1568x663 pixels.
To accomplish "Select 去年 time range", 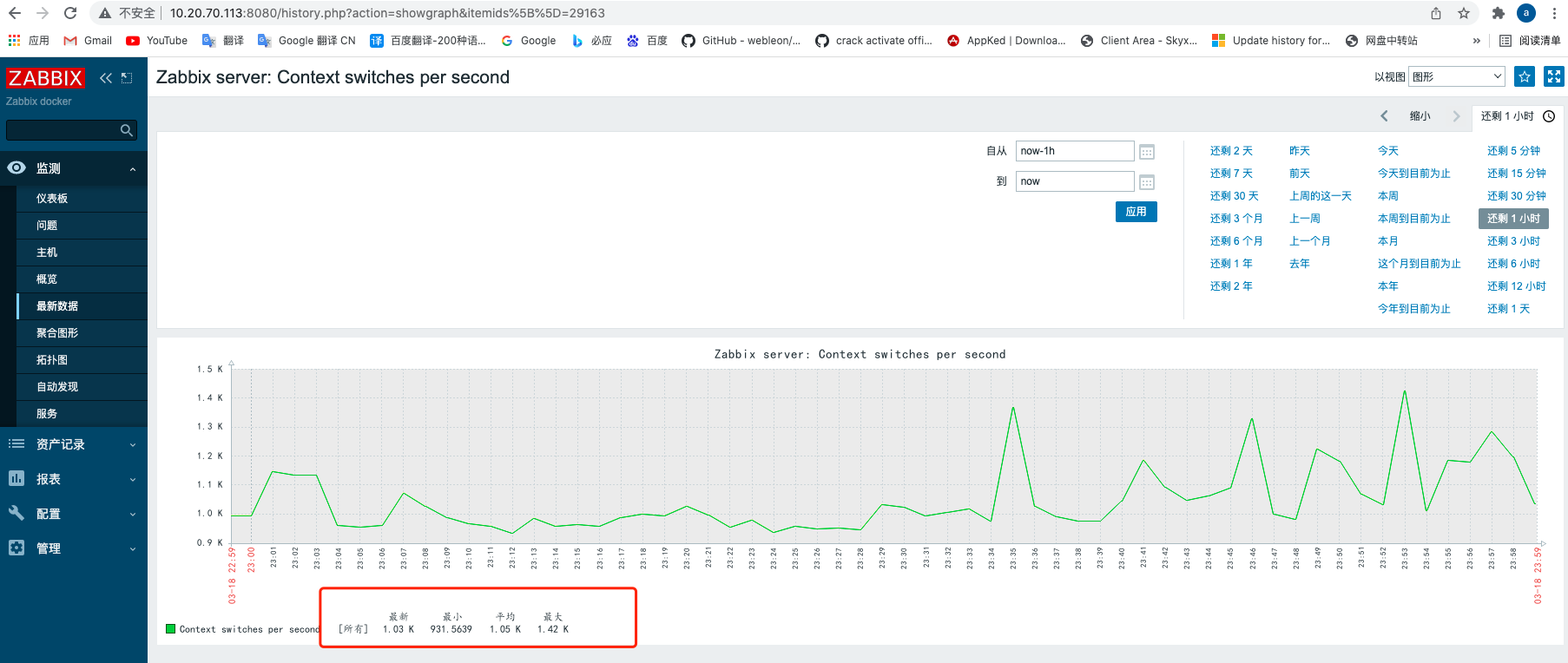I will (1300, 264).
